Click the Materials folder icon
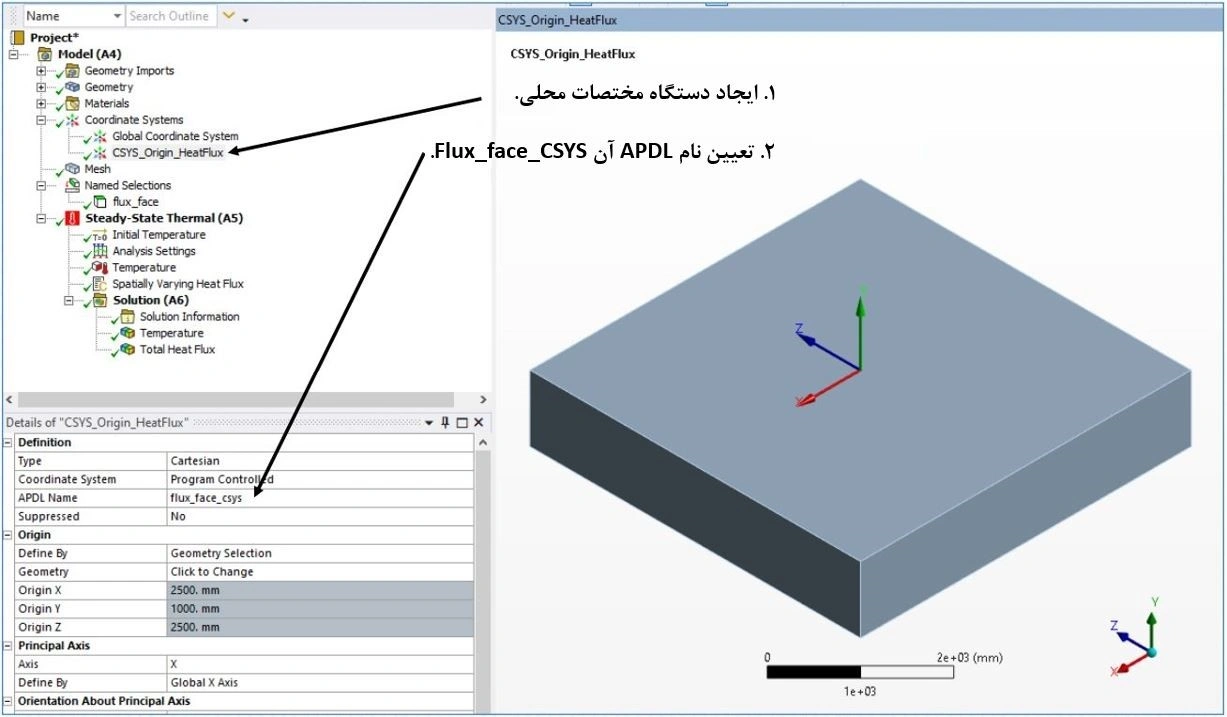 click(73, 103)
